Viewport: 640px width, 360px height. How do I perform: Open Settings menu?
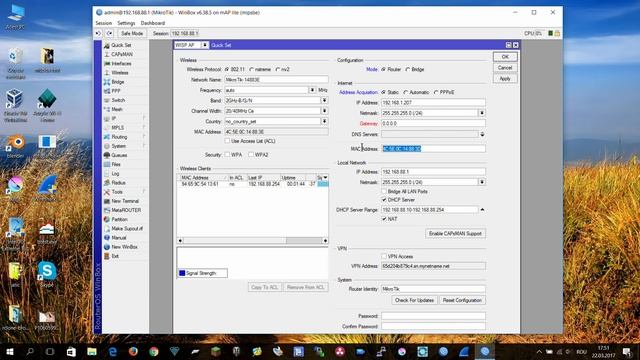pos(126,23)
